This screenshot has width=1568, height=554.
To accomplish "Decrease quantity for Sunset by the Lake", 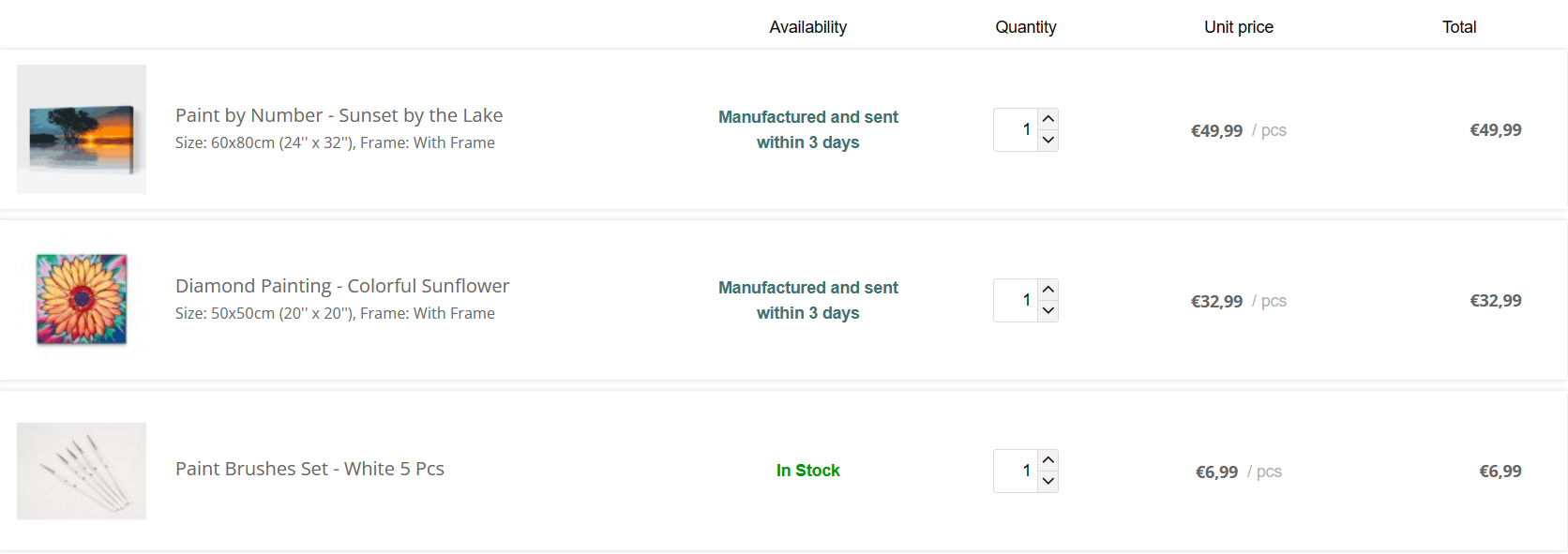I will coord(1048,141).
